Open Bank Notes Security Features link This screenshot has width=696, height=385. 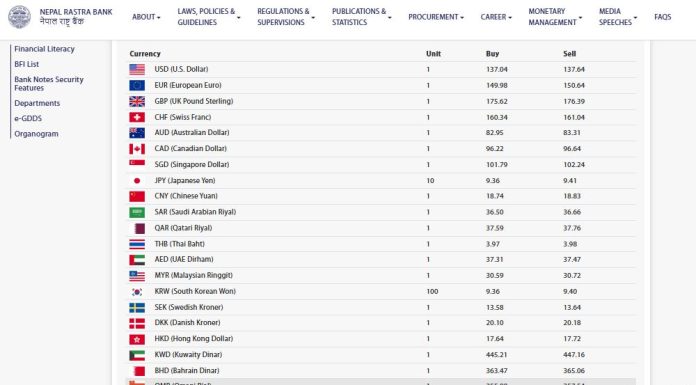tap(49, 83)
